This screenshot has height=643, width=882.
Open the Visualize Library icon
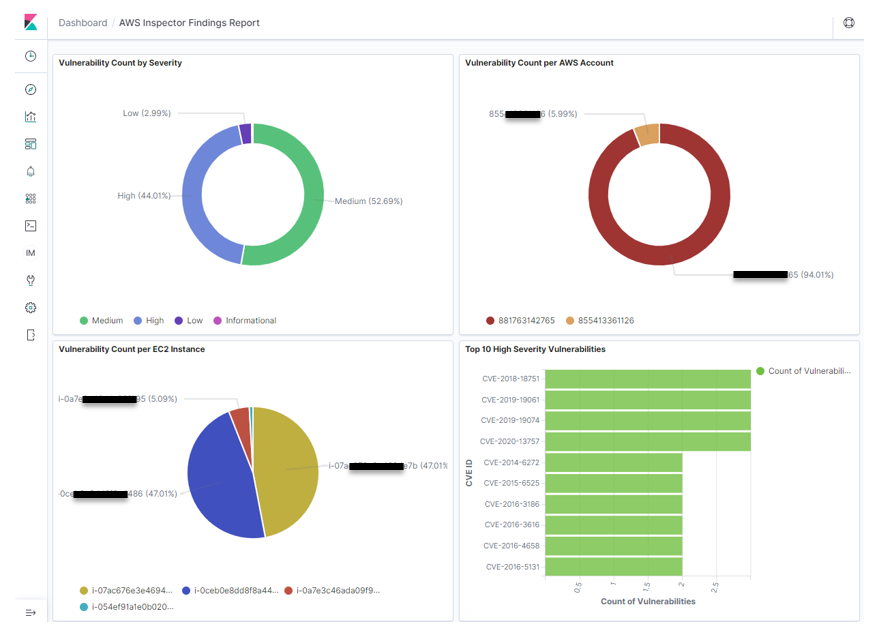[30, 116]
